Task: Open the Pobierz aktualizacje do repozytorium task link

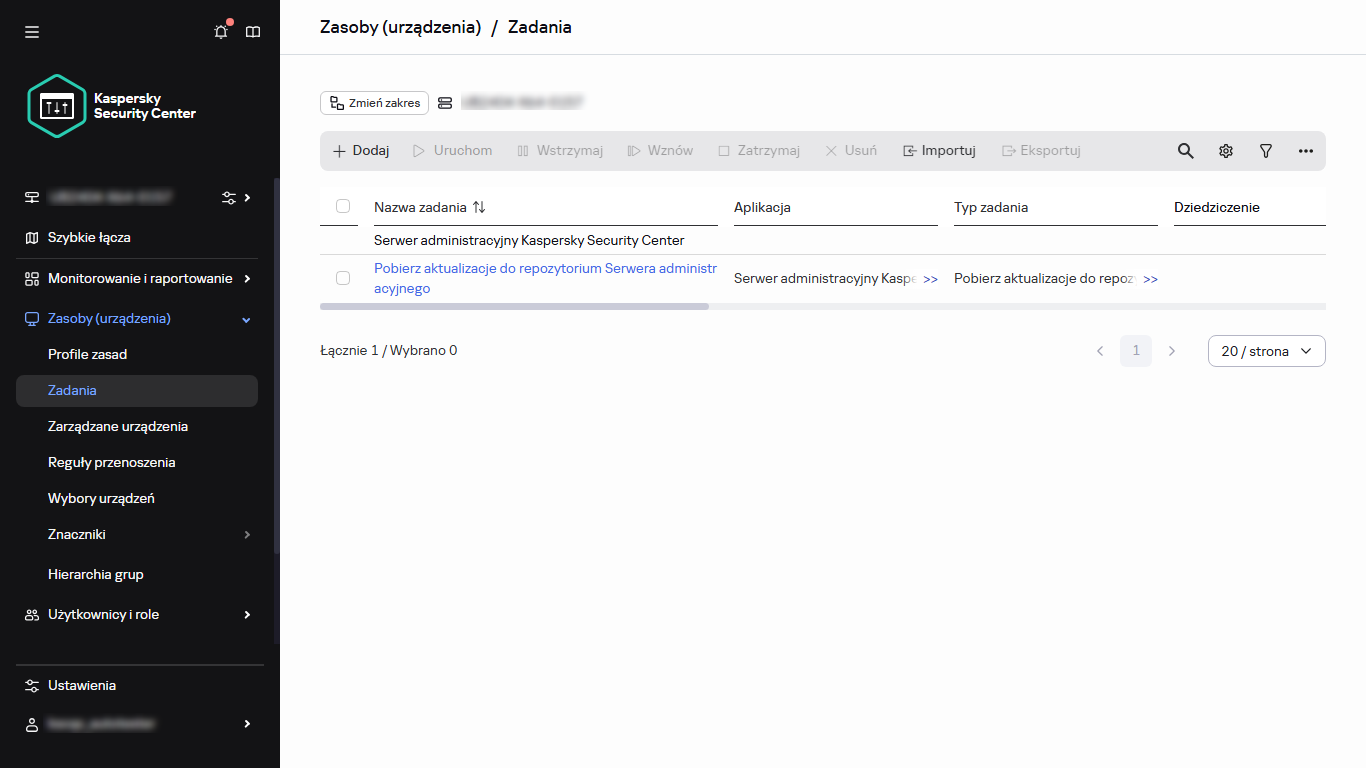Action: [545, 268]
